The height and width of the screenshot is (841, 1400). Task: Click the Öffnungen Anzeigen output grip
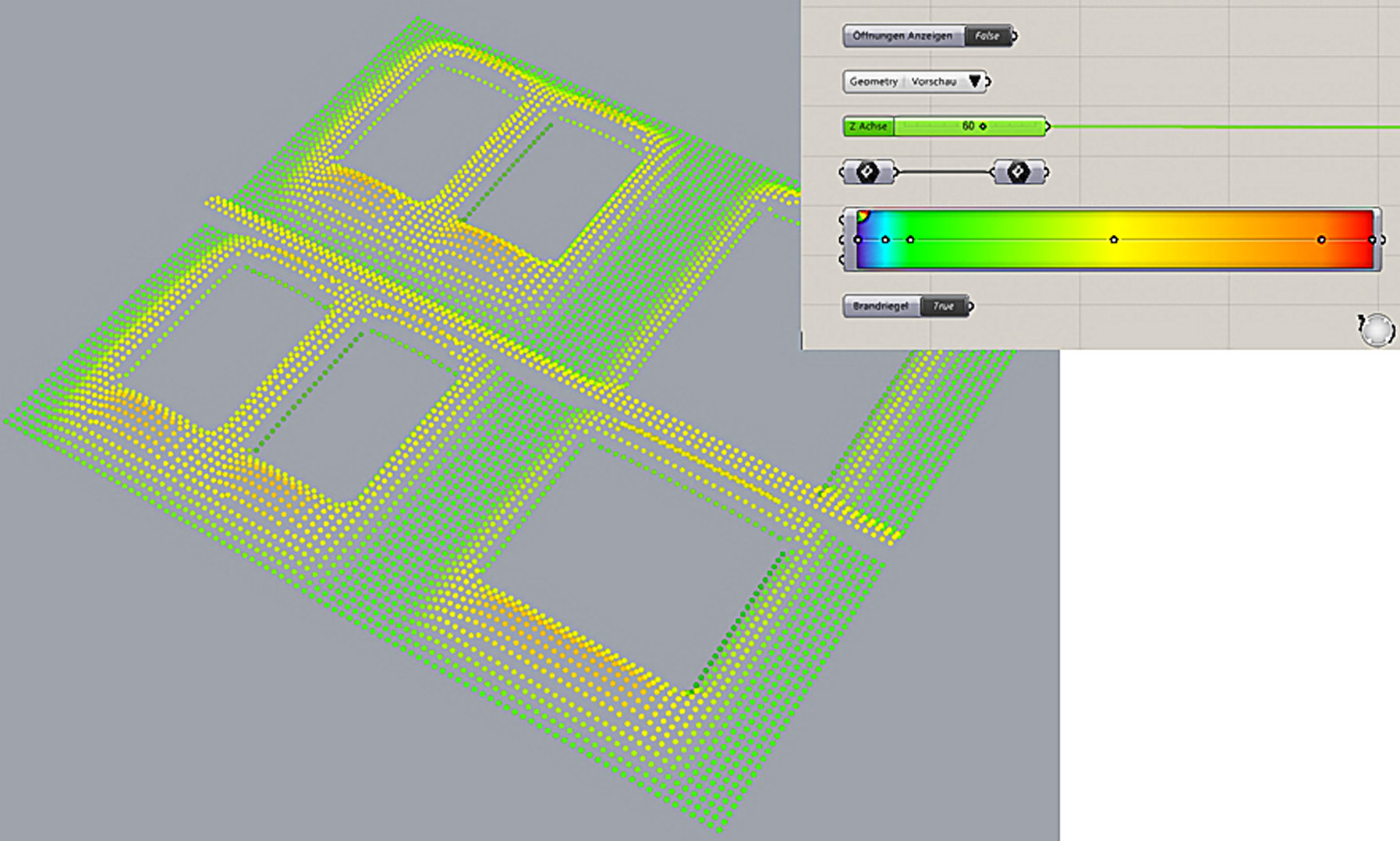tap(1015, 36)
